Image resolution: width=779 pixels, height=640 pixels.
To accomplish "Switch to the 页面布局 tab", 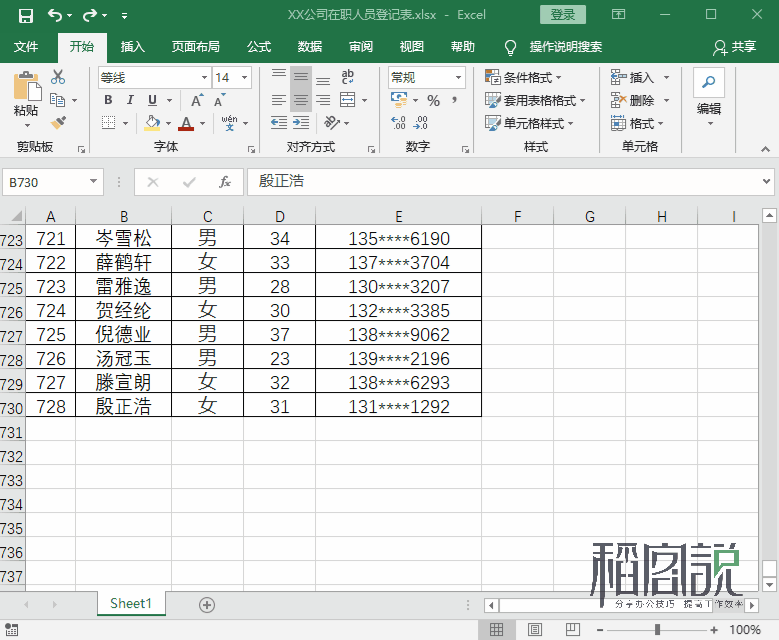I will pyautogui.click(x=196, y=47).
